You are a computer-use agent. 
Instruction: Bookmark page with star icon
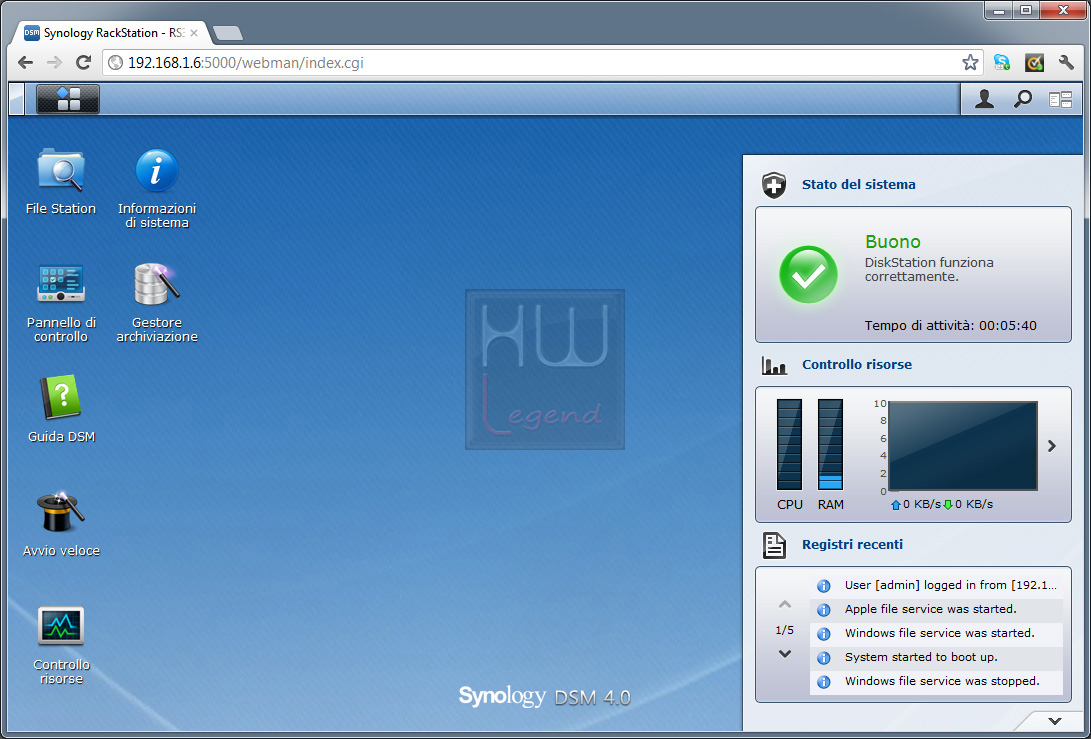pos(970,63)
